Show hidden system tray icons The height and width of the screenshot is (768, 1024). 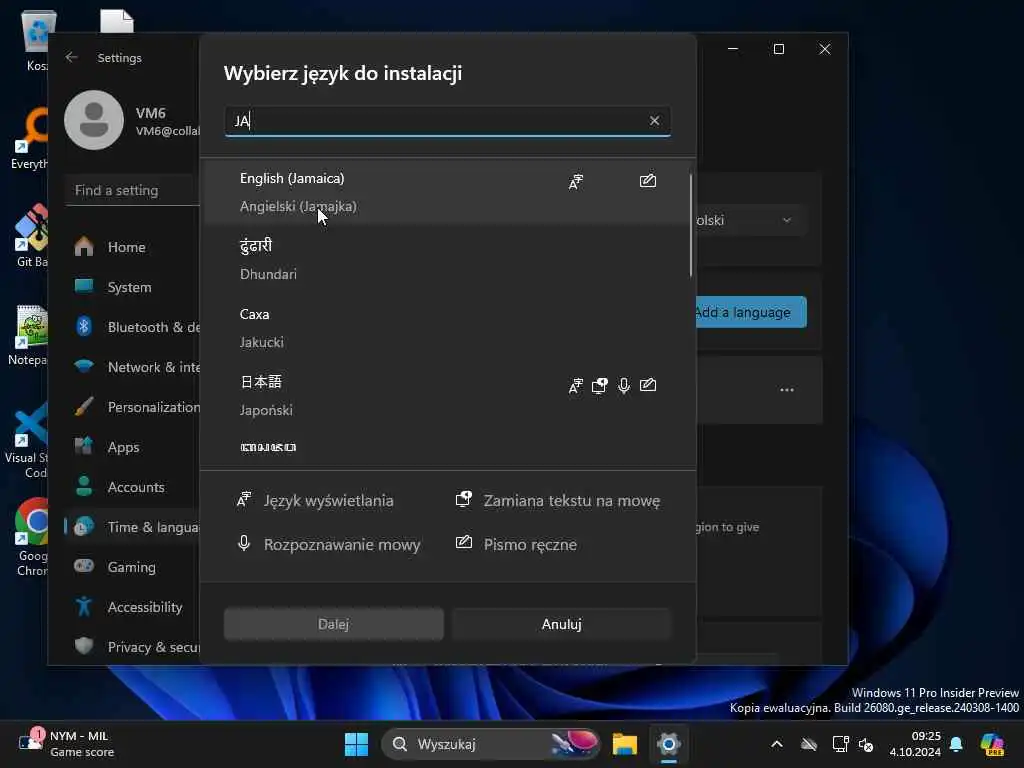[x=776, y=744]
